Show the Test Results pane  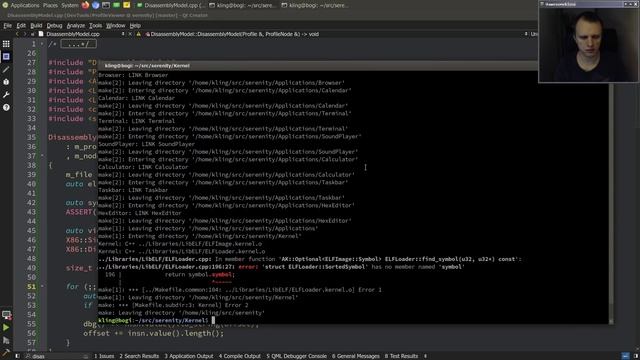(401, 356)
